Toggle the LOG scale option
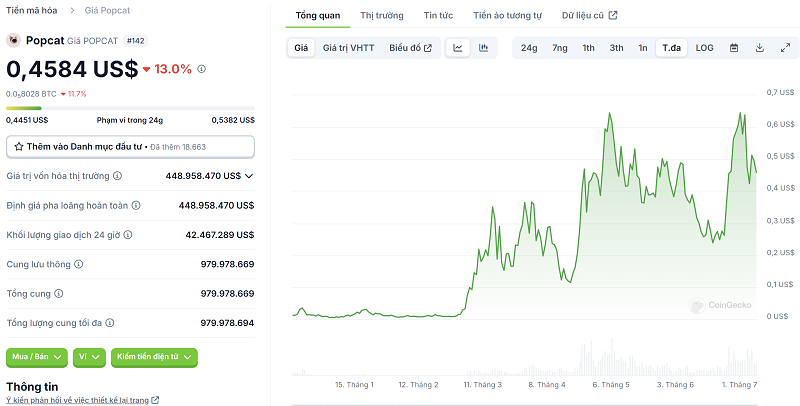The image size is (800, 406). pyautogui.click(x=704, y=48)
